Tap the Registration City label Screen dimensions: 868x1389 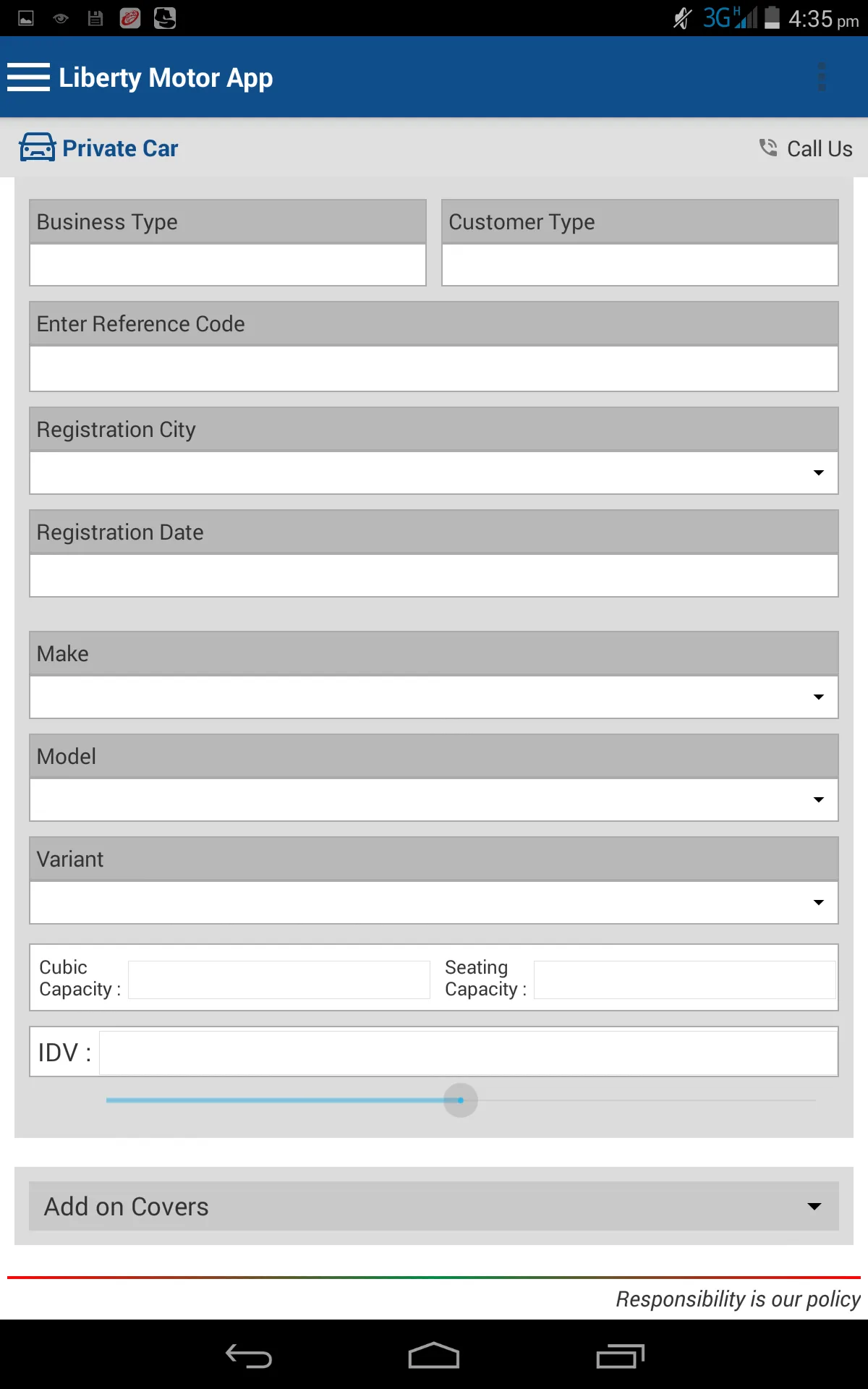tap(116, 430)
